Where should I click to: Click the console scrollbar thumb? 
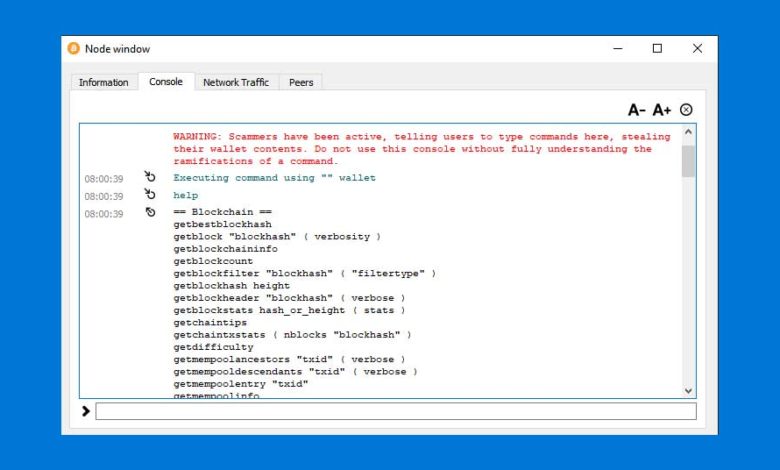[x=688, y=160]
